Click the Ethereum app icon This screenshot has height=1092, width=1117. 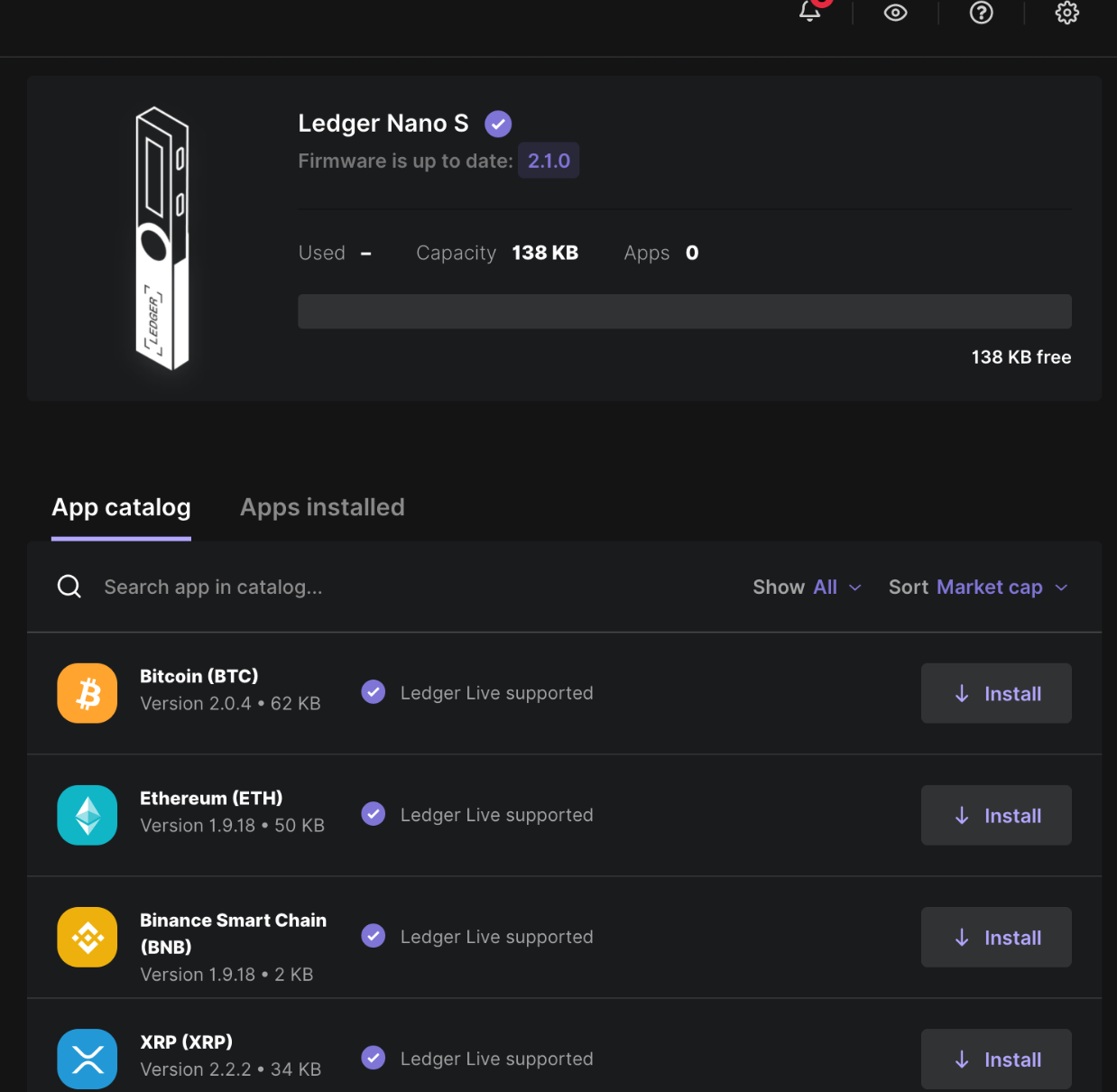(x=88, y=815)
